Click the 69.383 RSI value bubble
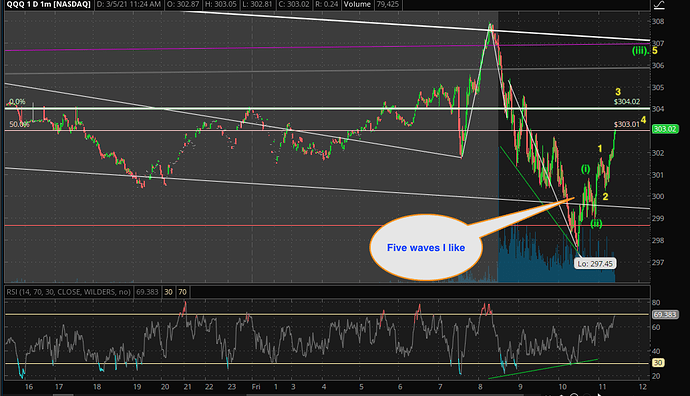The width and height of the screenshot is (690, 396). (665, 315)
